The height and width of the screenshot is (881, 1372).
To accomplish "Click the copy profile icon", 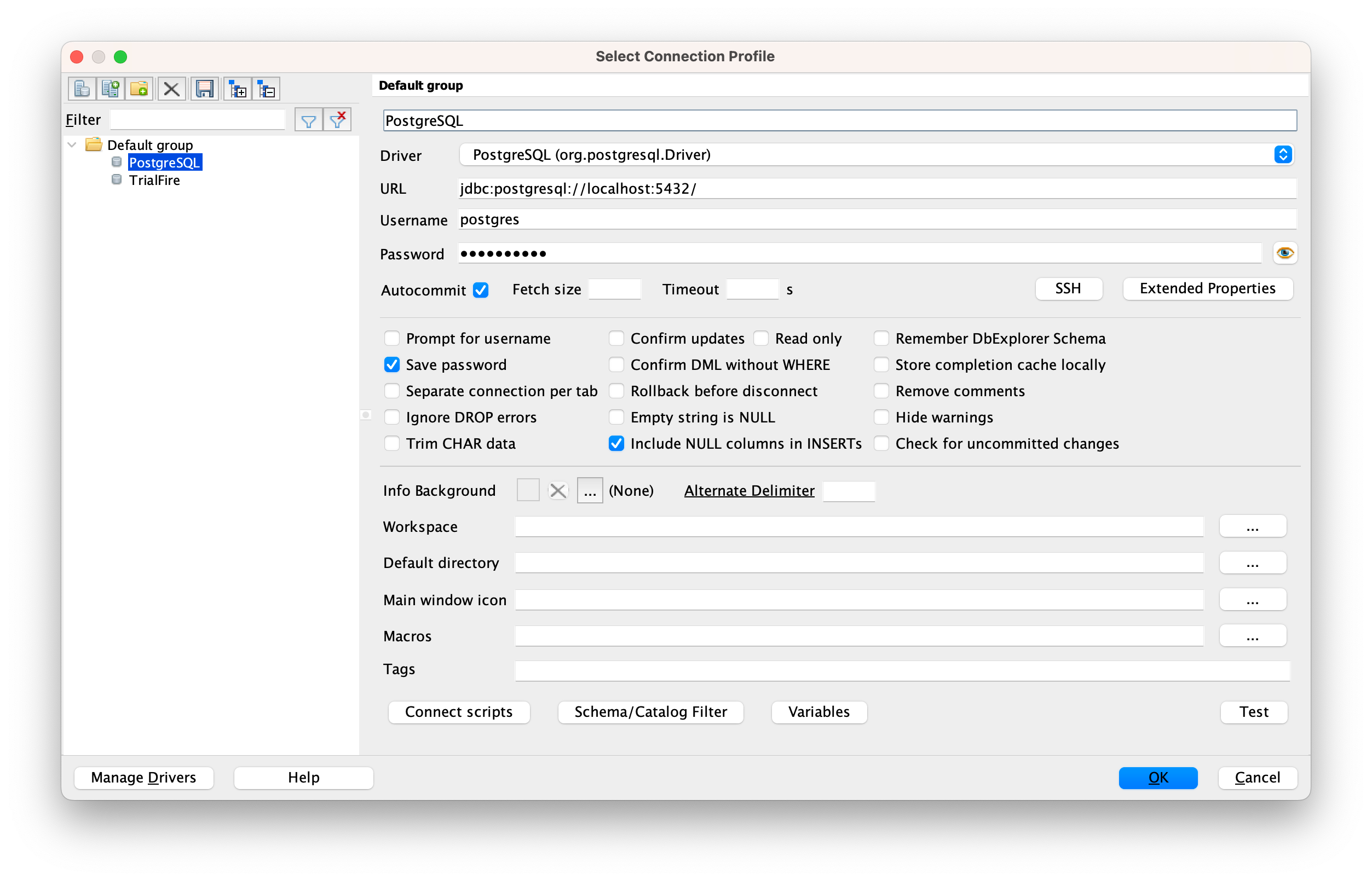I will (111, 89).
